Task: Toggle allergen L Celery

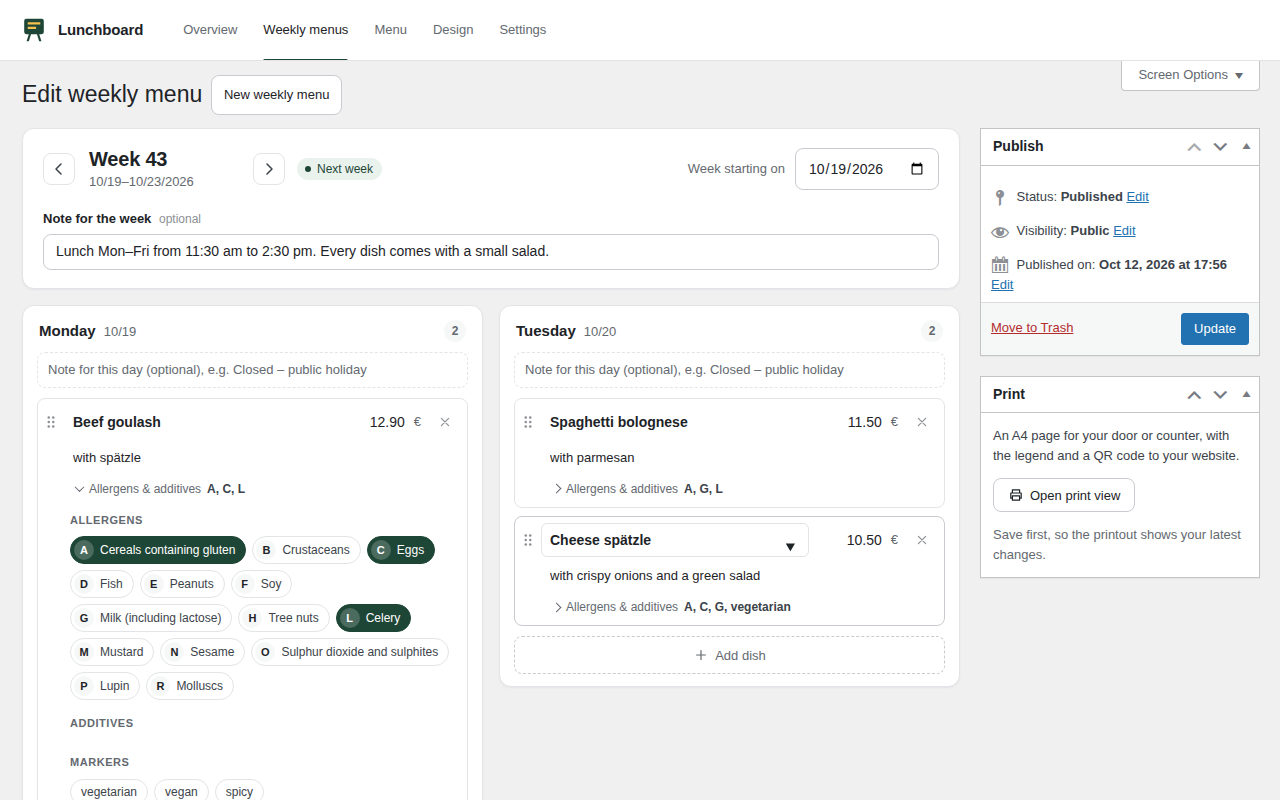Action: [373, 618]
